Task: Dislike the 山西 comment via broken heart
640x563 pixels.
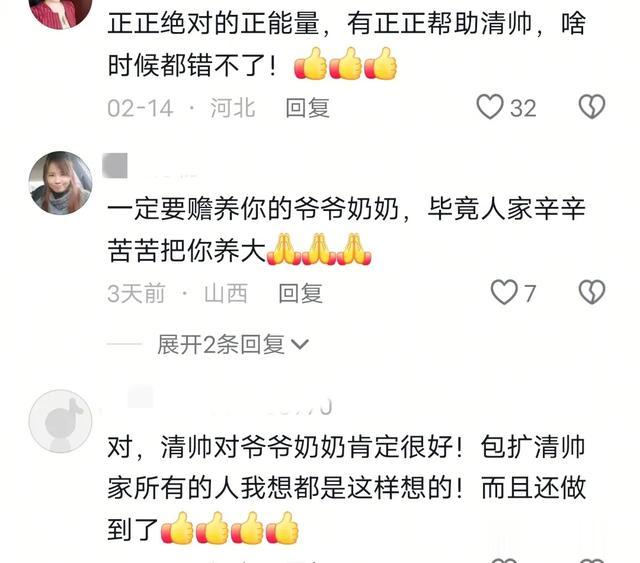Action: point(592,292)
